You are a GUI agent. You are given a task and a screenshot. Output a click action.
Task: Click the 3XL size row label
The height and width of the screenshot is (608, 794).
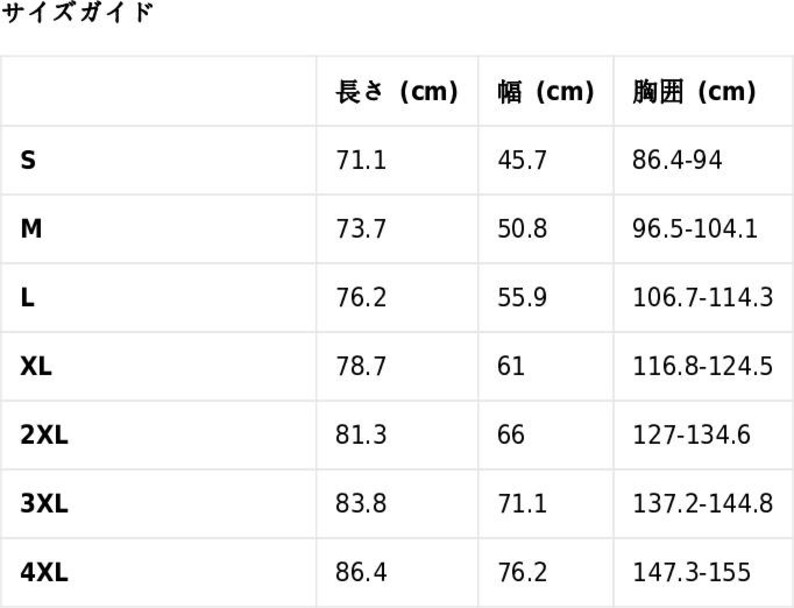[44, 504]
